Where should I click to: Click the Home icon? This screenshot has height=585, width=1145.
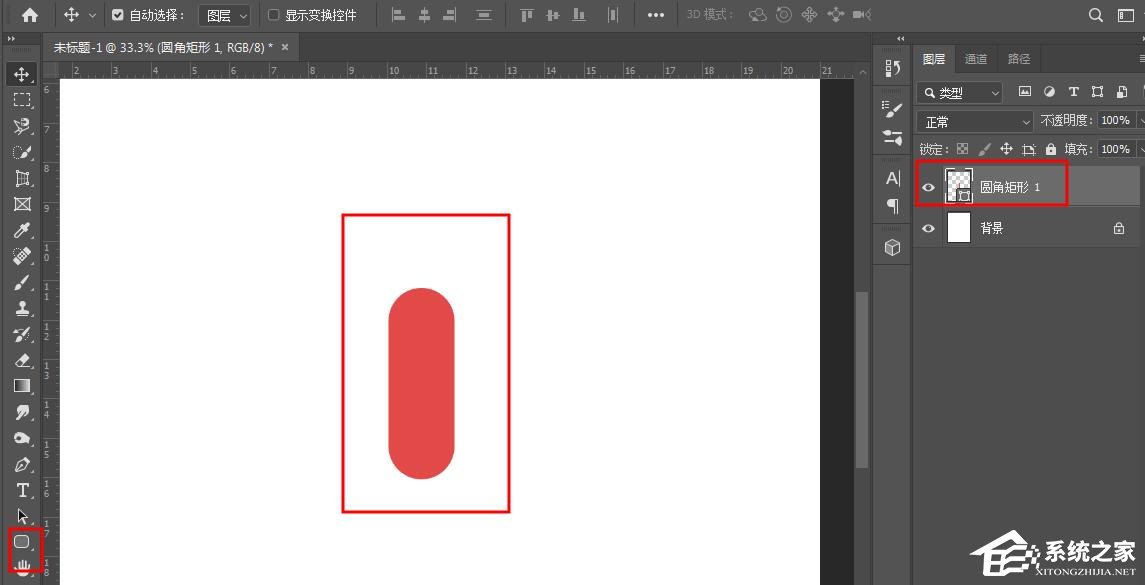tap(30, 15)
